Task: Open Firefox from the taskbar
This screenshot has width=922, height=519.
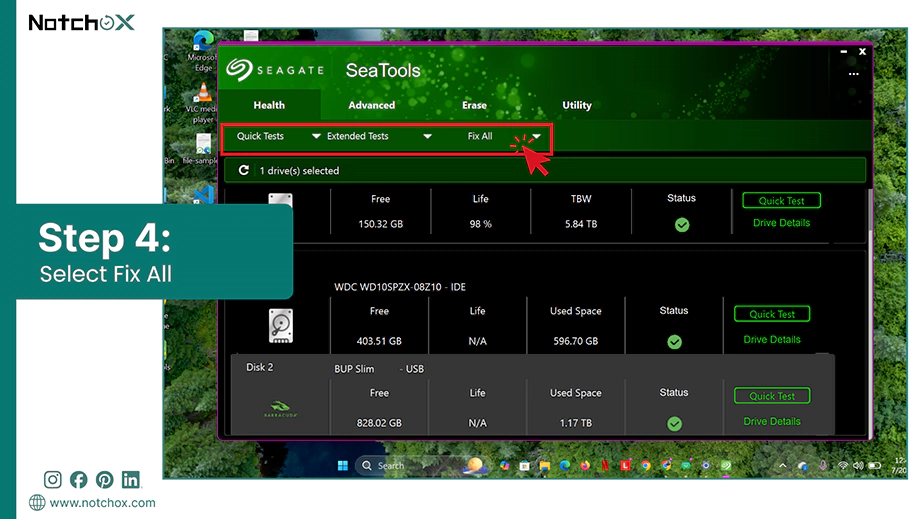Action: pos(585,466)
